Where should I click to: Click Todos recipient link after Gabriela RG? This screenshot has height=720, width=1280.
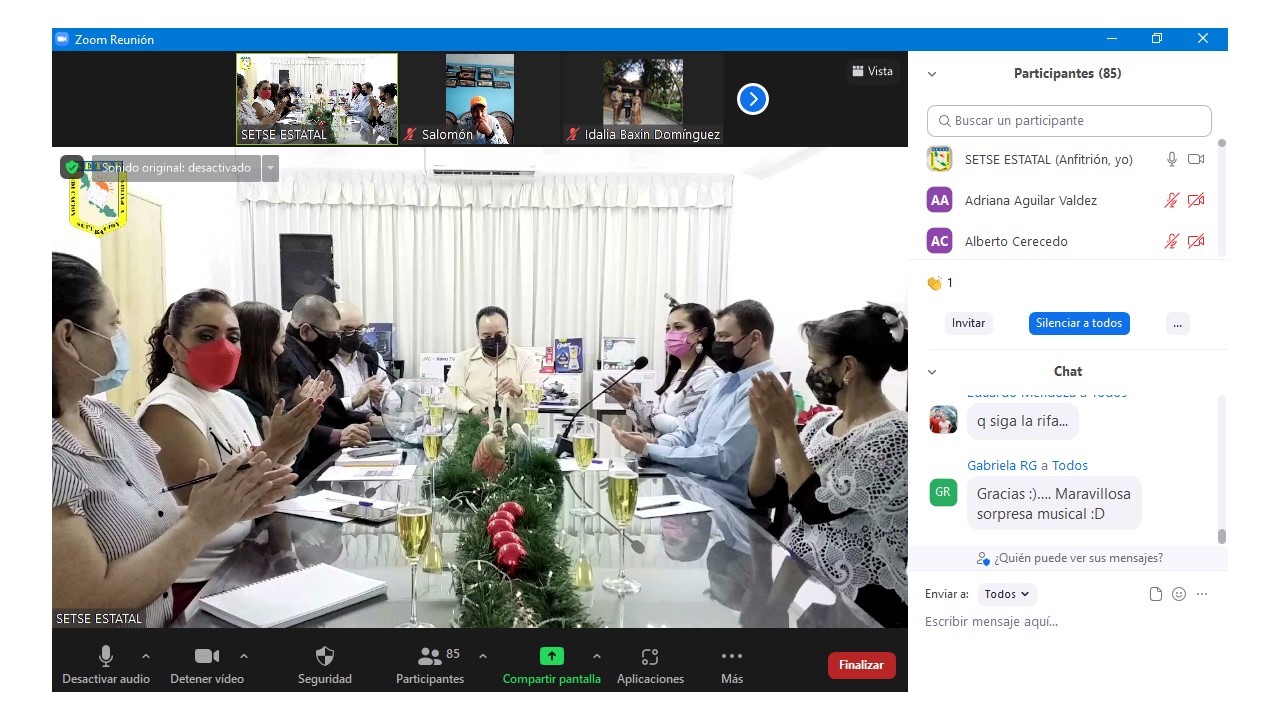1070,465
